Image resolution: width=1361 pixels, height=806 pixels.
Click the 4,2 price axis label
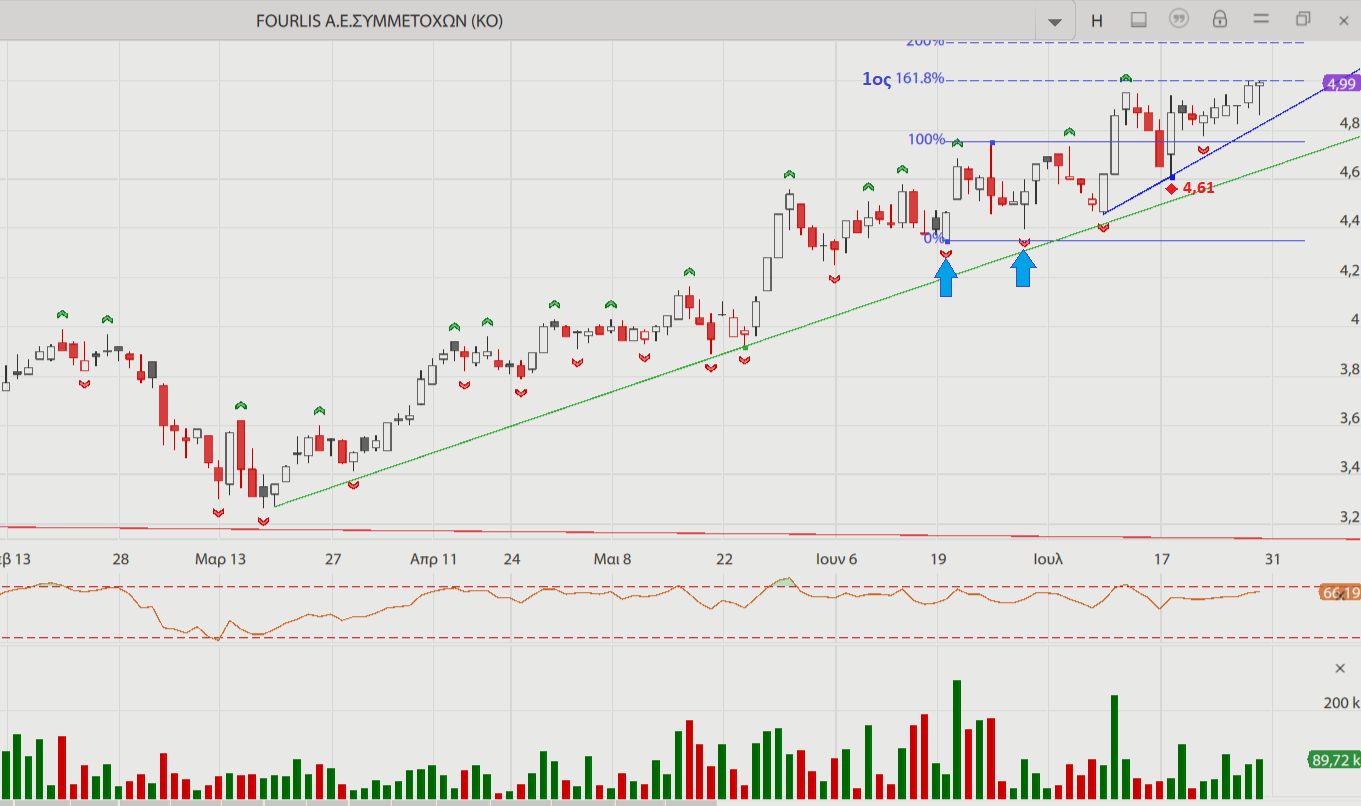click(x=1349, y=270)
